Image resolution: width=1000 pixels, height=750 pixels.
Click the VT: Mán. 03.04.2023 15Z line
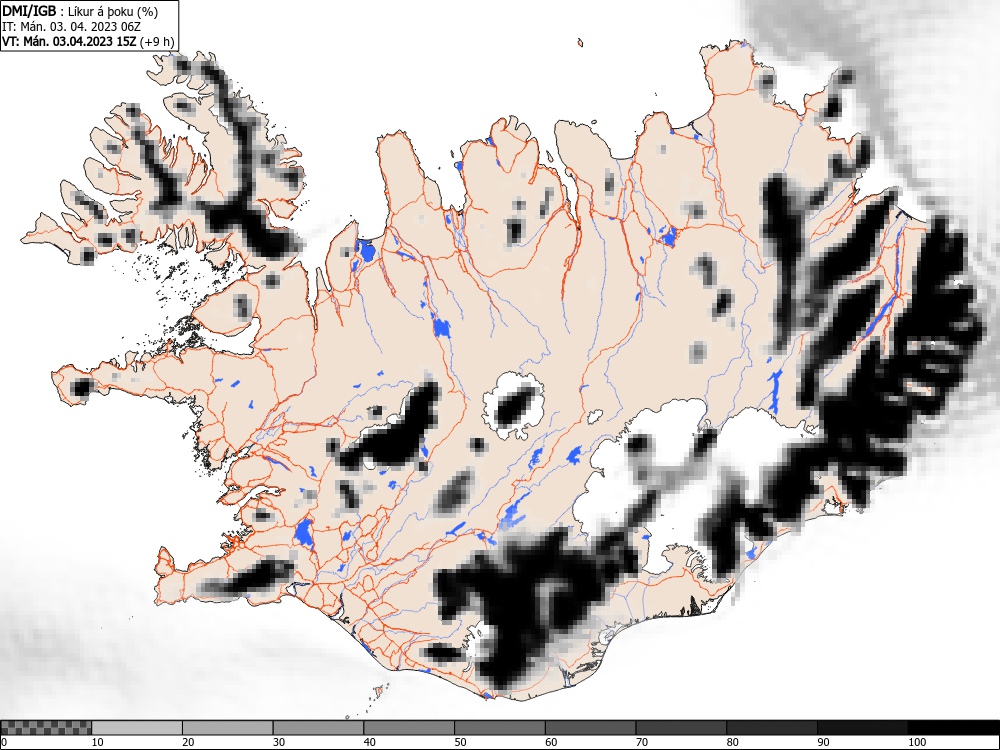click(x=87, y=41)
